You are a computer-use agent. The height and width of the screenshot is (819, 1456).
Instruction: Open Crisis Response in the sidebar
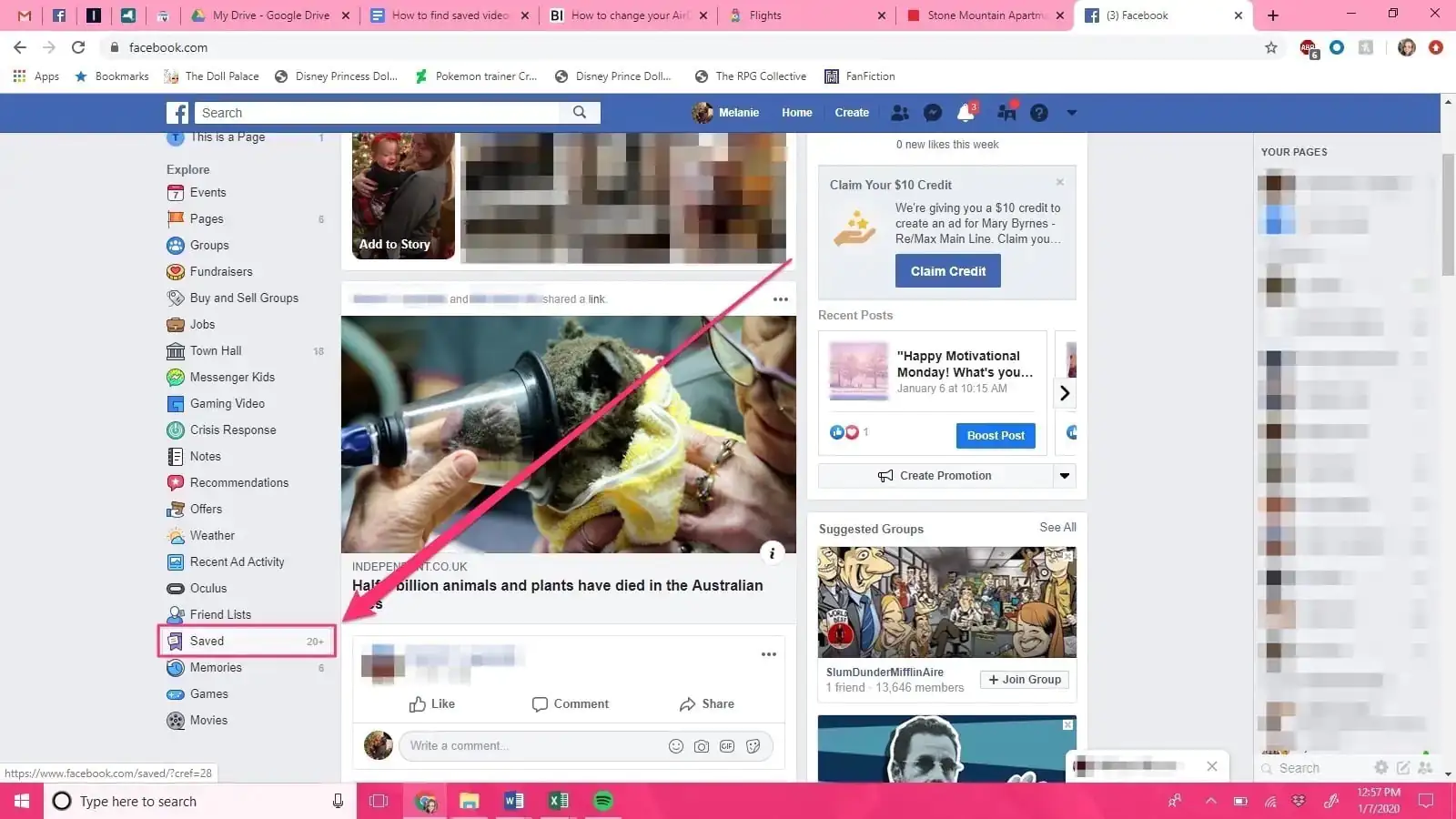pos(233,430)
